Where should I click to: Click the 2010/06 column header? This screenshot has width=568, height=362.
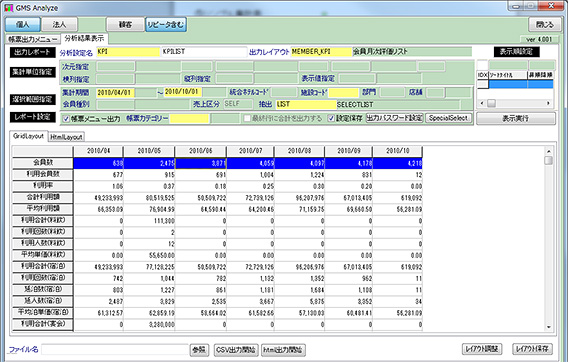[x=201, y=151]
